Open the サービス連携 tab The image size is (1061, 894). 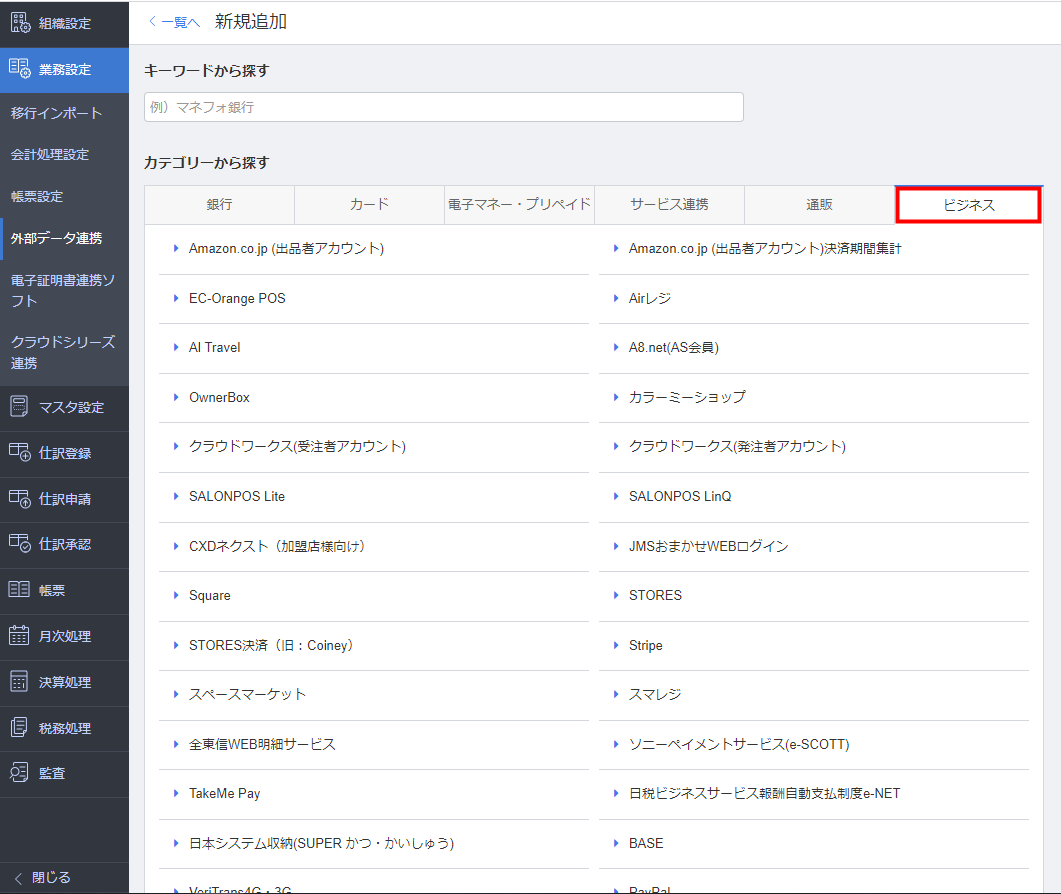point(669,204)
